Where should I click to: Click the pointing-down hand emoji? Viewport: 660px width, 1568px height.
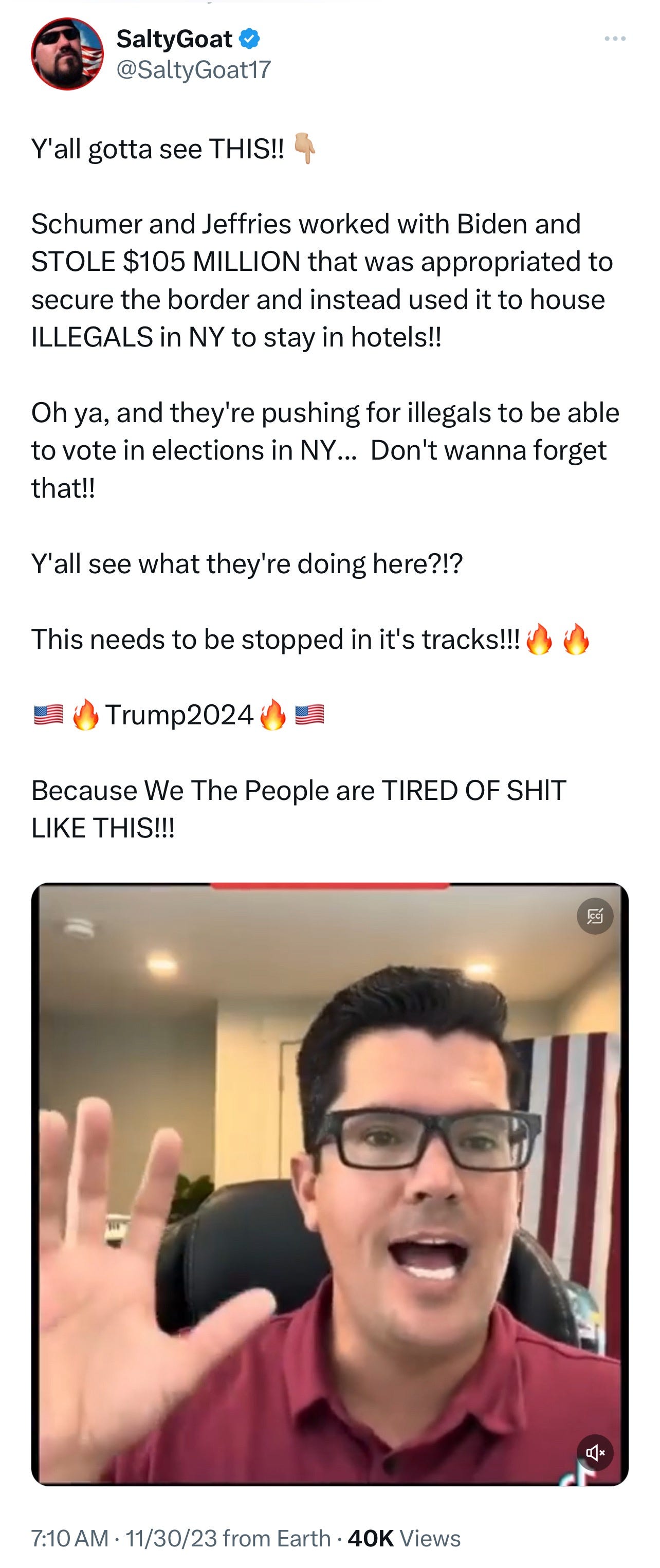pyautogui.click(x=304, y=149)
